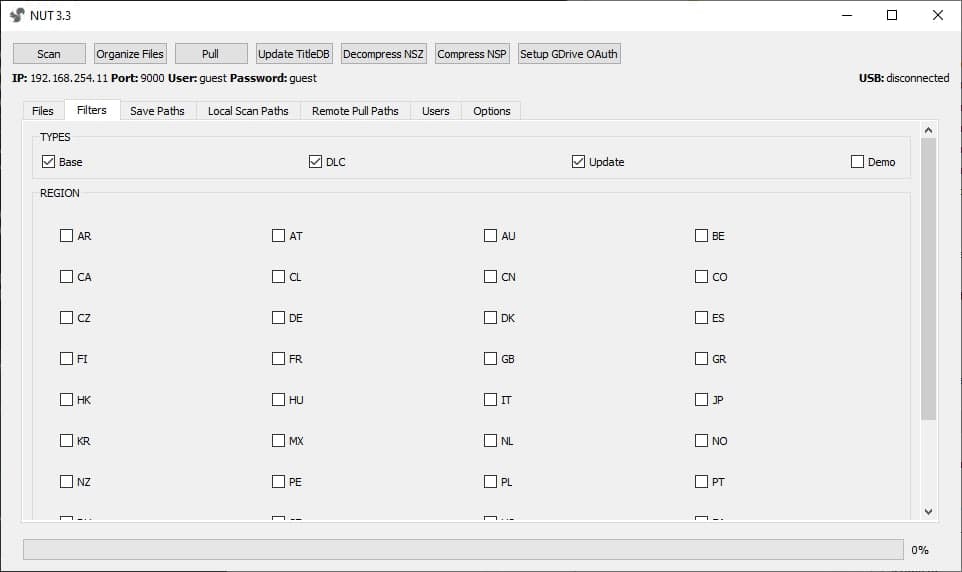Close the NUT 3.3 window
962x572 pixels.
(937, 15)
